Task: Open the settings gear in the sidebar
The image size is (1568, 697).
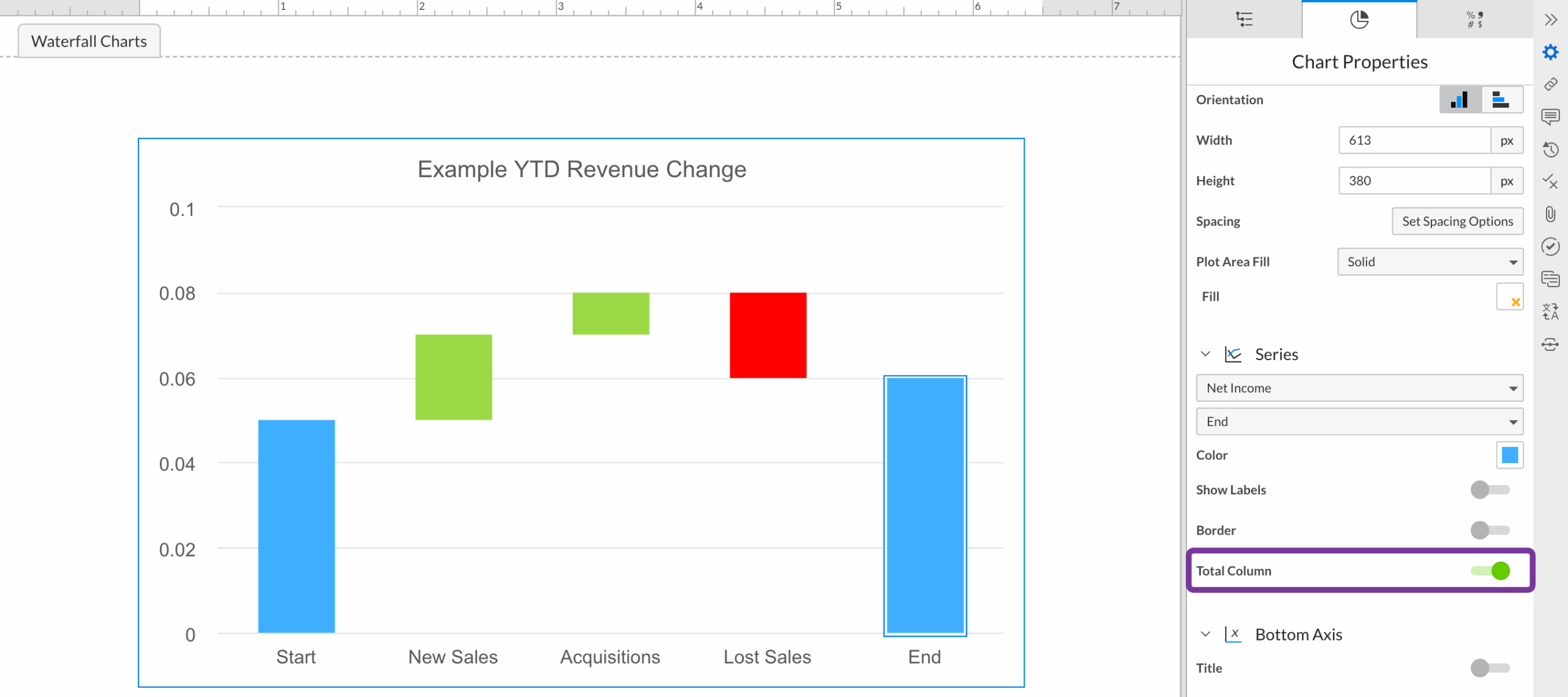Action: tap(1550, 53)
